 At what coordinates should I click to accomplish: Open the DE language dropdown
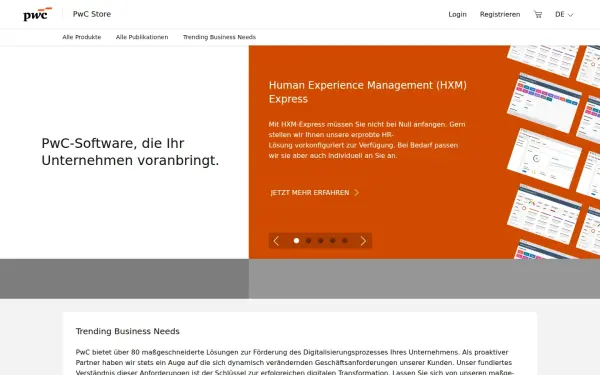564,15
